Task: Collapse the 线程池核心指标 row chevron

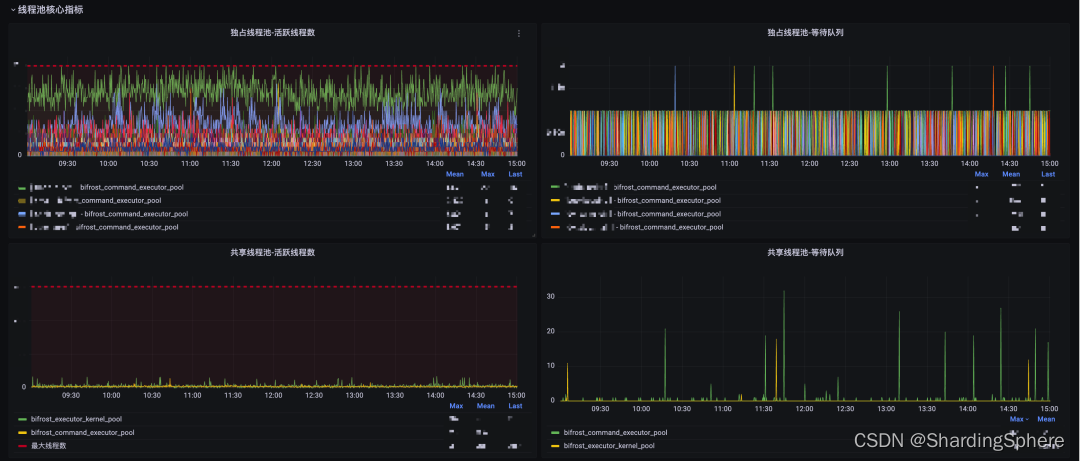Action: [x=12, y=10]
